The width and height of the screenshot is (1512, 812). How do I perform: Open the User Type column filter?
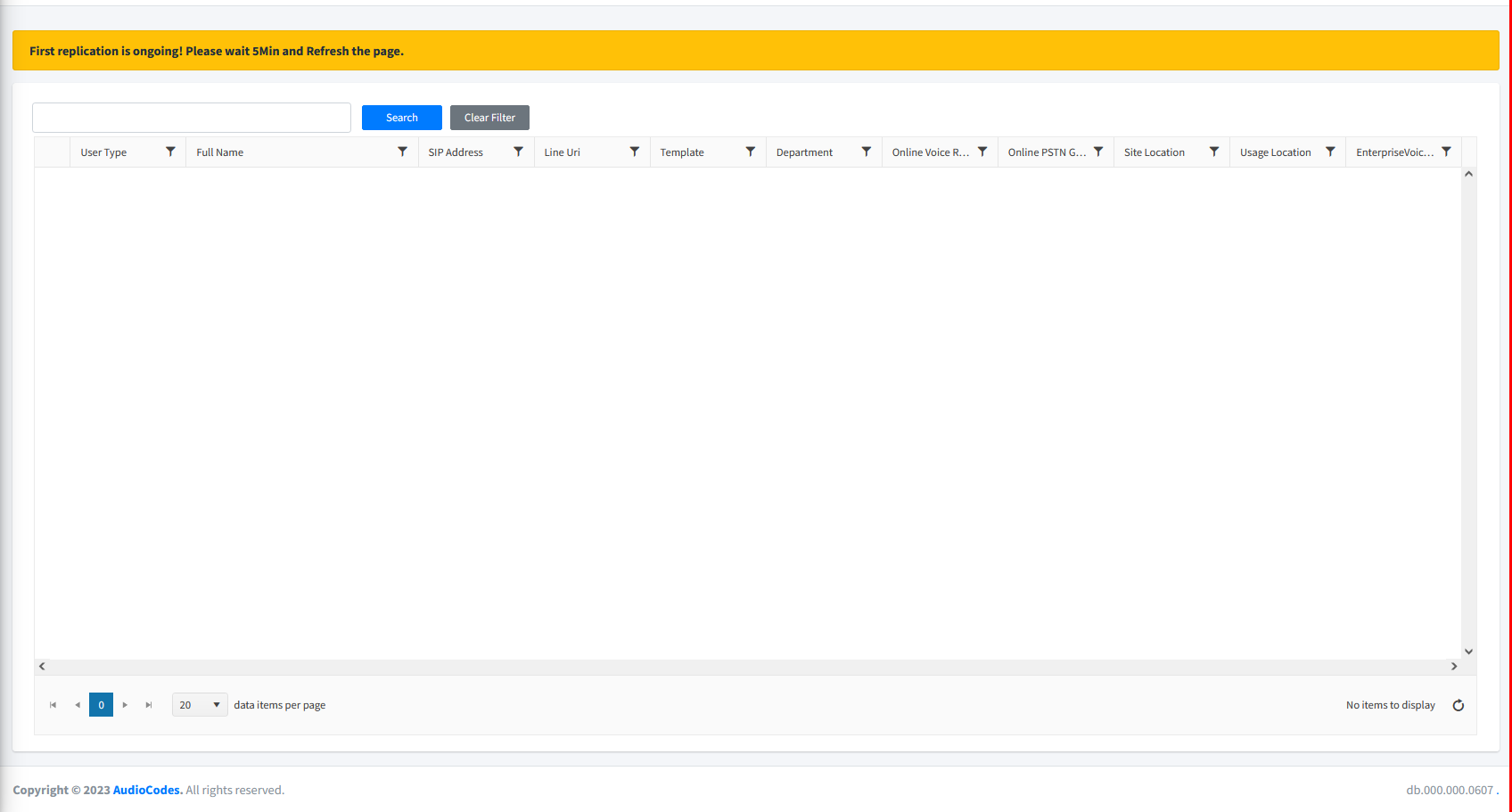[x=170, y=152]
